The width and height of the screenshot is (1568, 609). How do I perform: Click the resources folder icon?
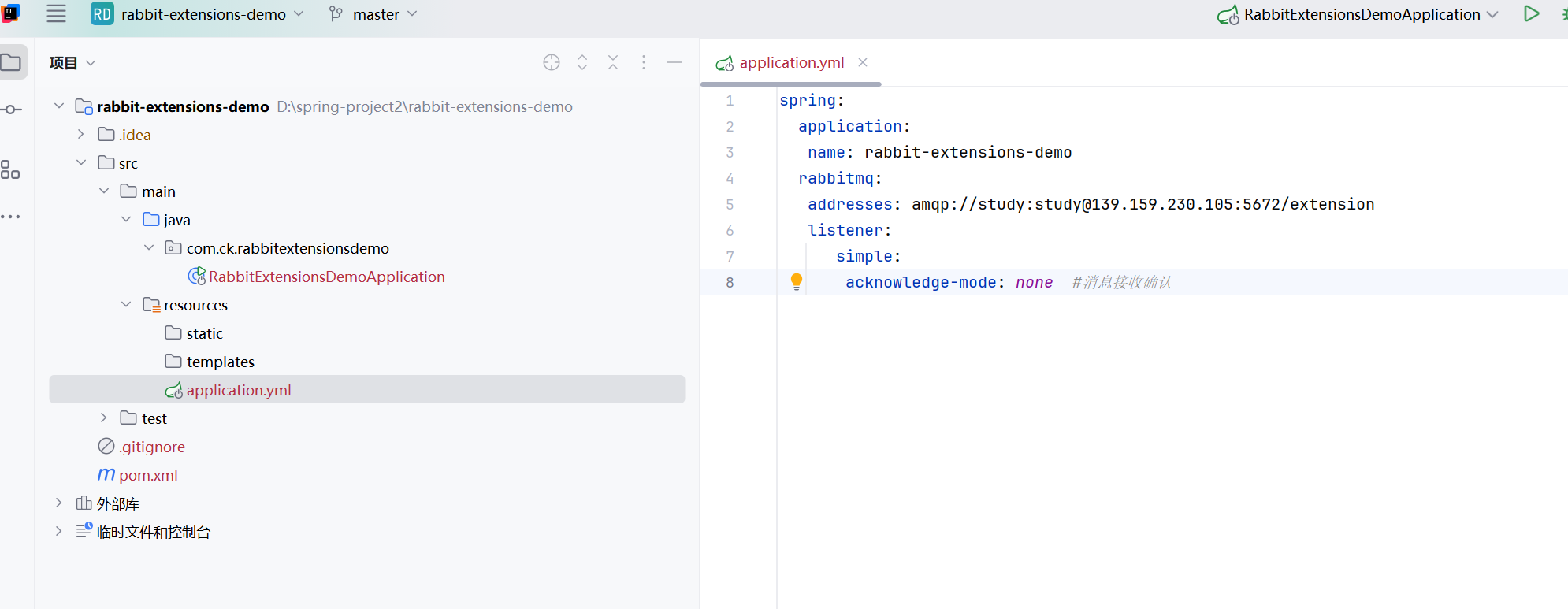151,304
